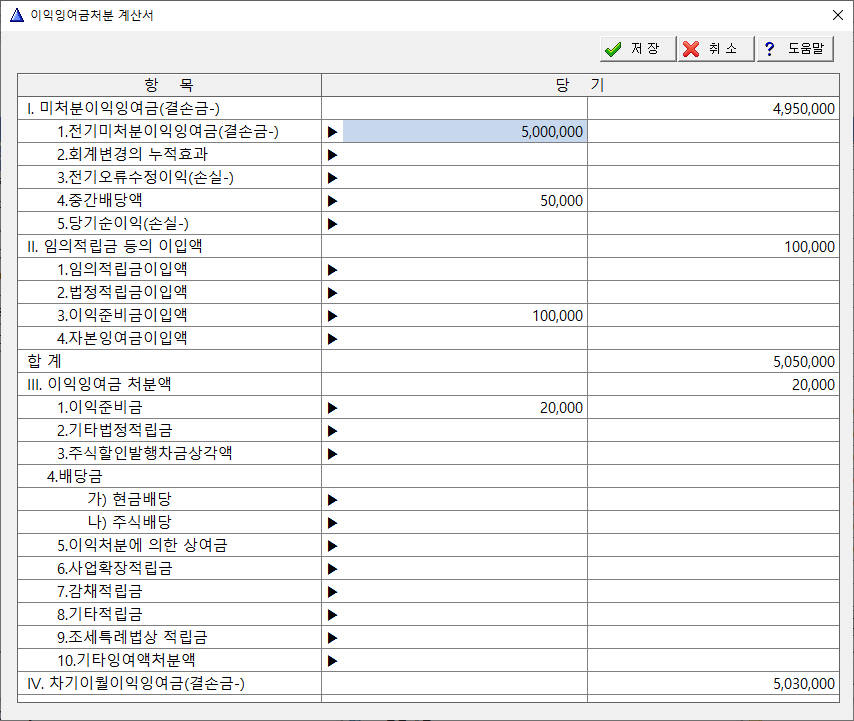The image size is (854, 721).
Task: Click arrow for 3.전기오류수정이익 row
Action: click(332, 178)
